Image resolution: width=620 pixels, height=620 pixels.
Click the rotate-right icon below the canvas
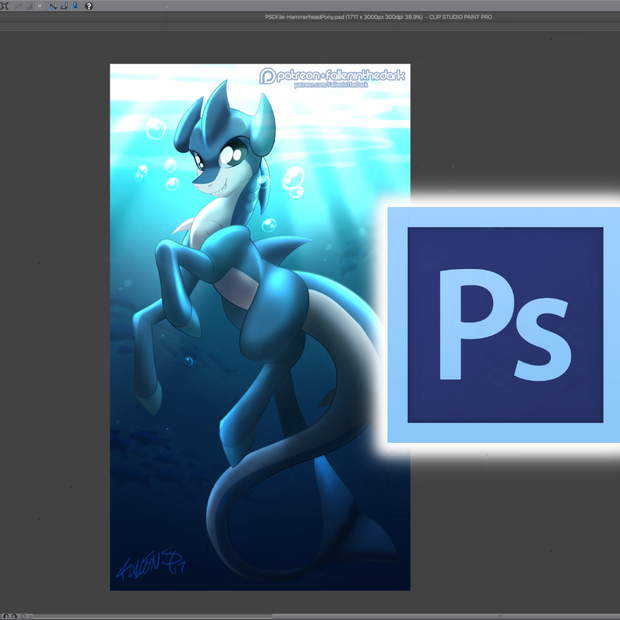click(14, 616)
